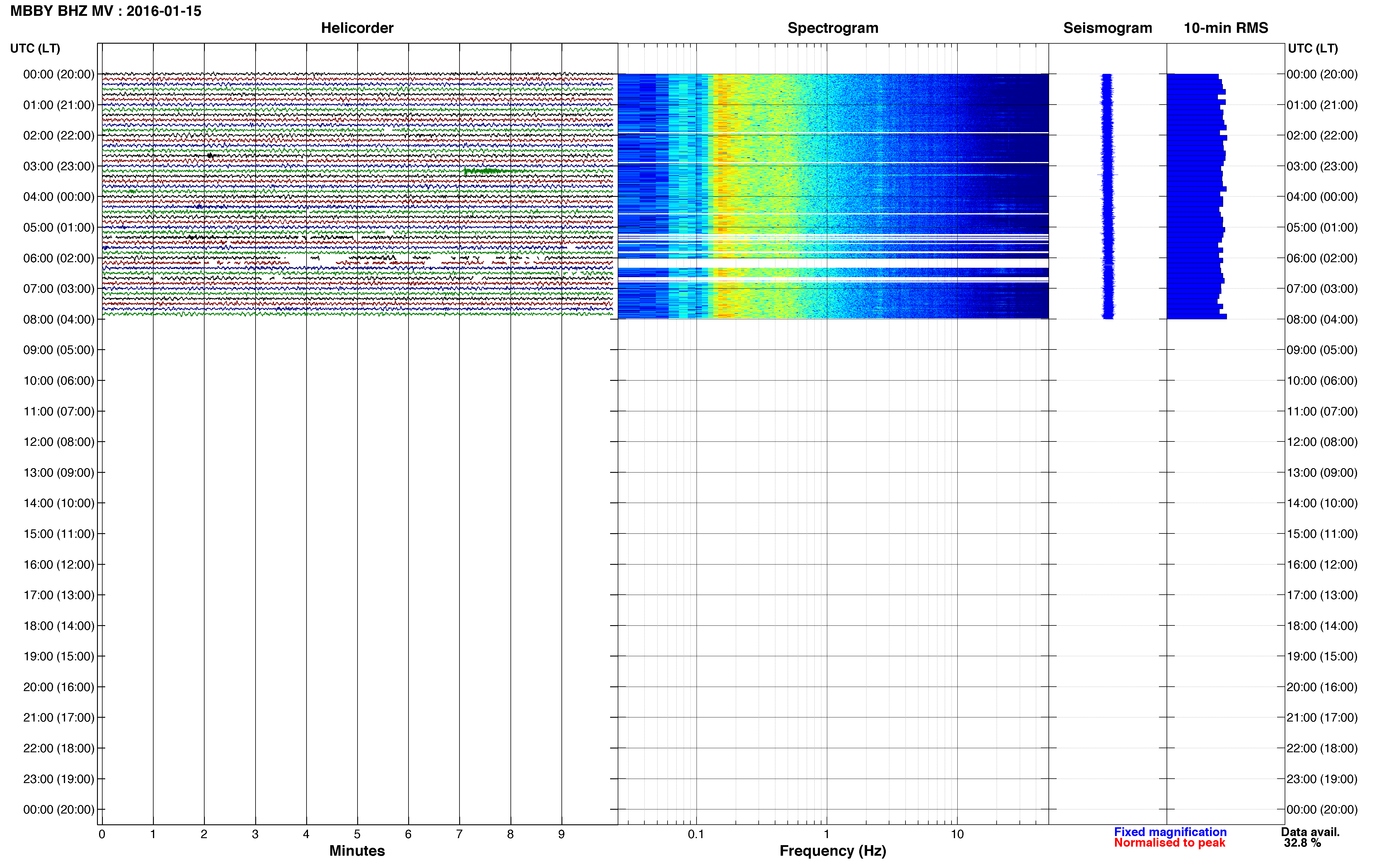The height and width of the screenshot is (868, 1389).
Task: Click minute tick "7" under the helicorder
Action: coord(459,834)
